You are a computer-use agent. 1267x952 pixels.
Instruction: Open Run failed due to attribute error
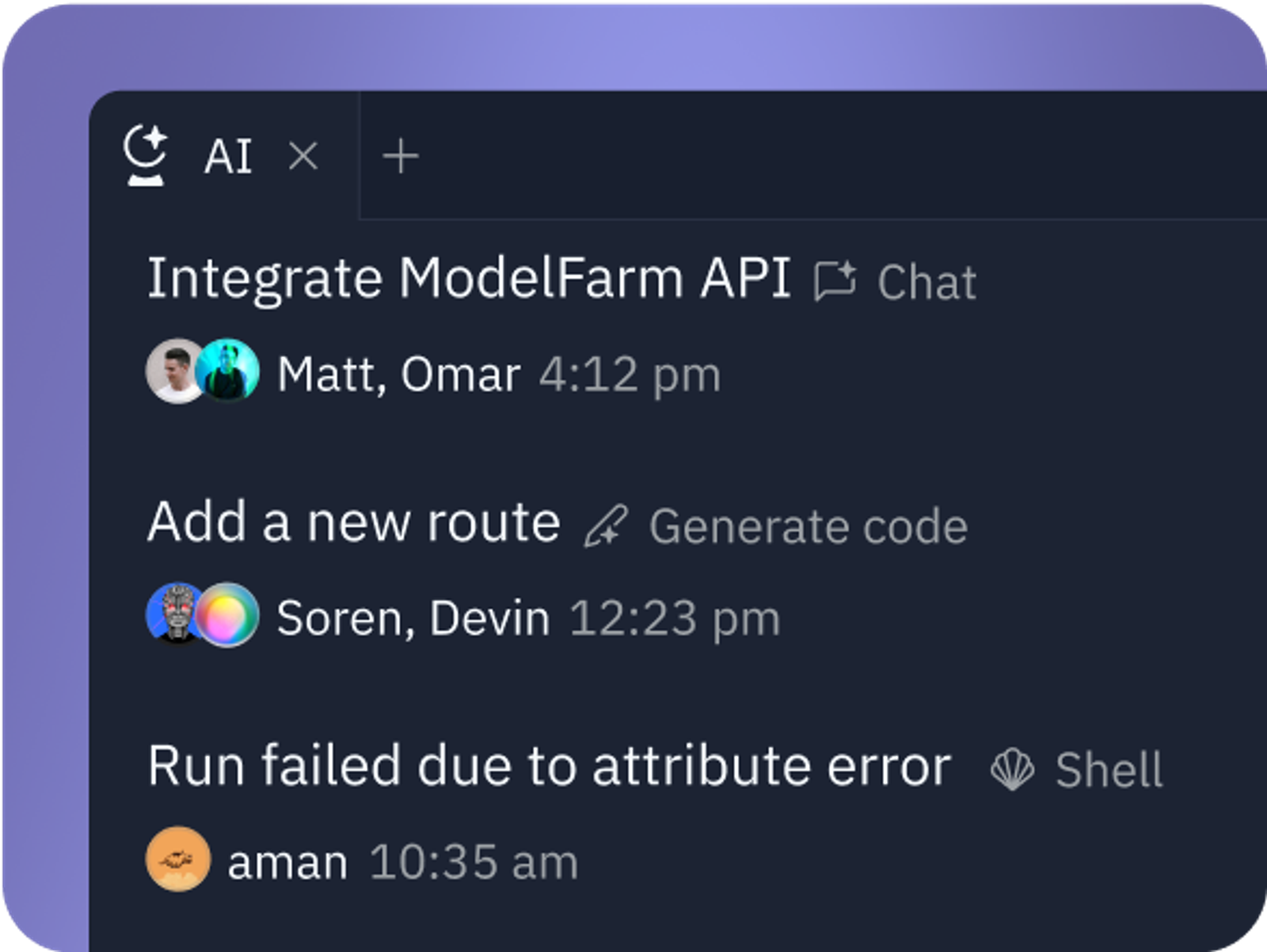point(550,766)
